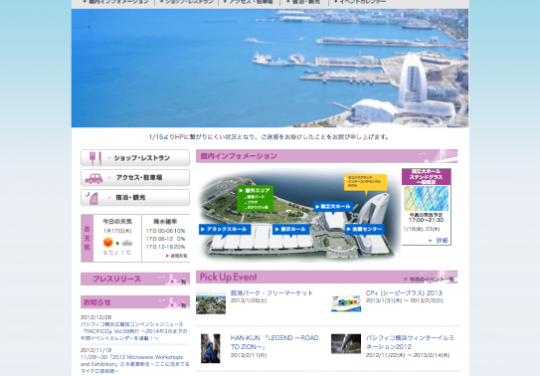Screen dimensions: 540x376
Task: Click the 展示ホール map label
Action: tap(291, 229)
